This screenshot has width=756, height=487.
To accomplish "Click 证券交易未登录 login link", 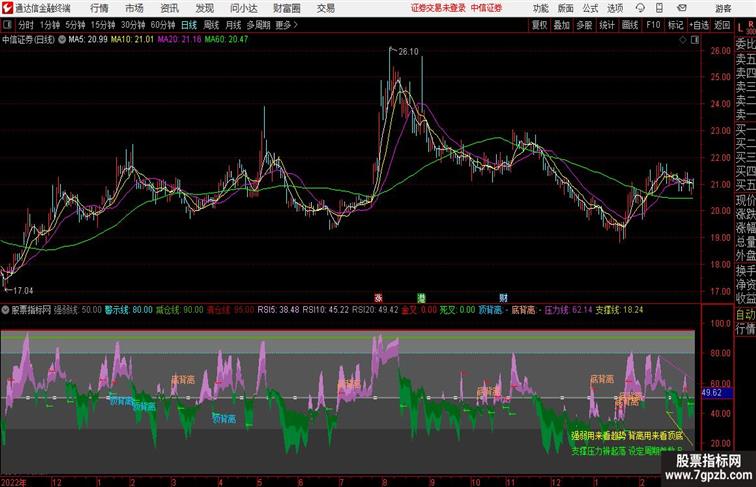I will (439, 8).
